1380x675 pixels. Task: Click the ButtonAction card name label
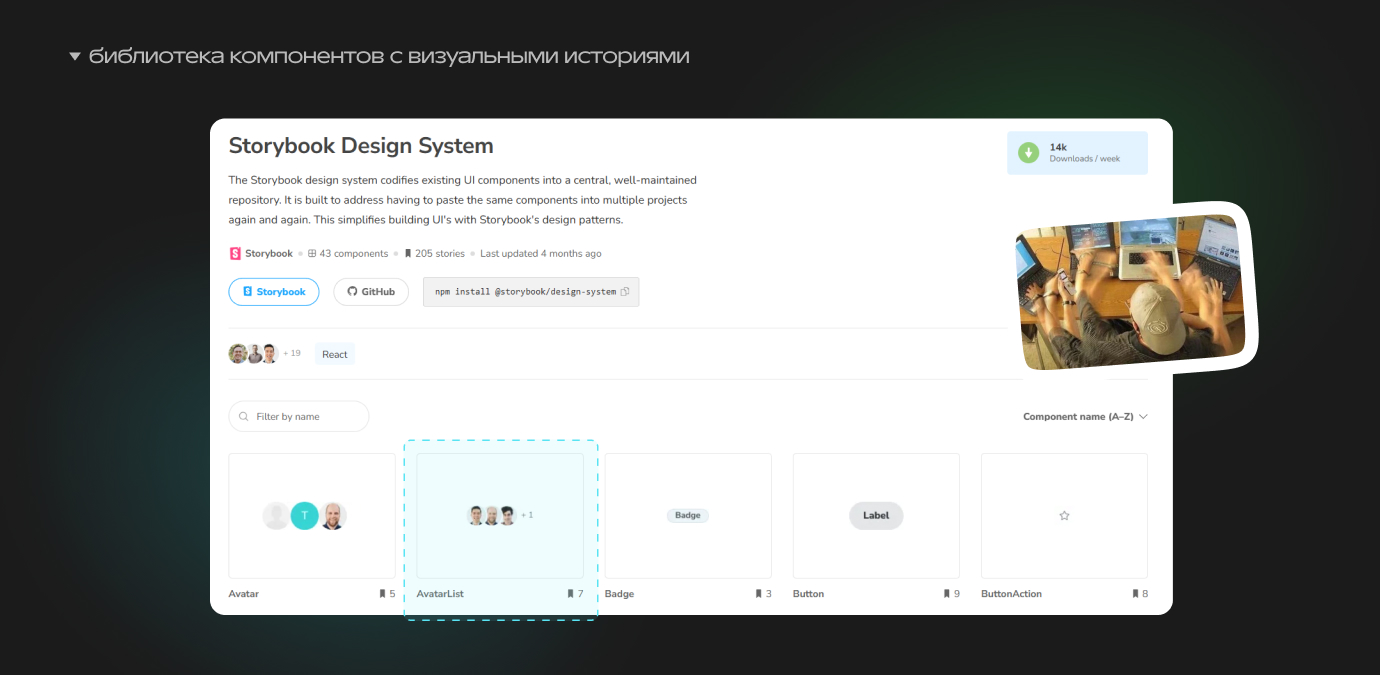(1011, 594)
